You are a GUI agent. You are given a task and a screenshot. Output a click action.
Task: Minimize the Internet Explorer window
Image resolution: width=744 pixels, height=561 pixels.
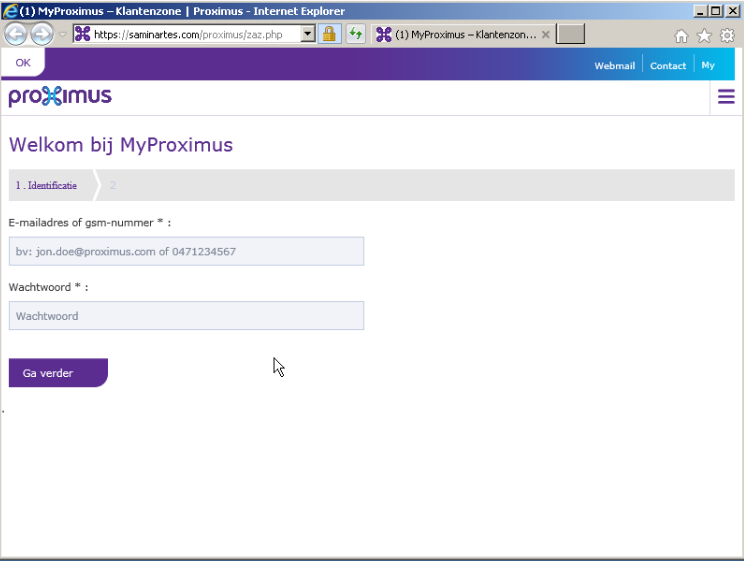click(x=700, y=10)
